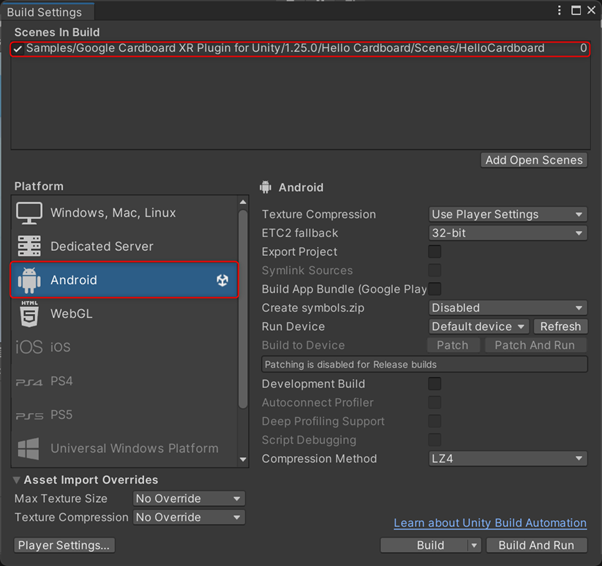Uncheck the HelloCardboard scene checkbox
The height and width of the screenshot is (566, 602).
pos(17,49)
